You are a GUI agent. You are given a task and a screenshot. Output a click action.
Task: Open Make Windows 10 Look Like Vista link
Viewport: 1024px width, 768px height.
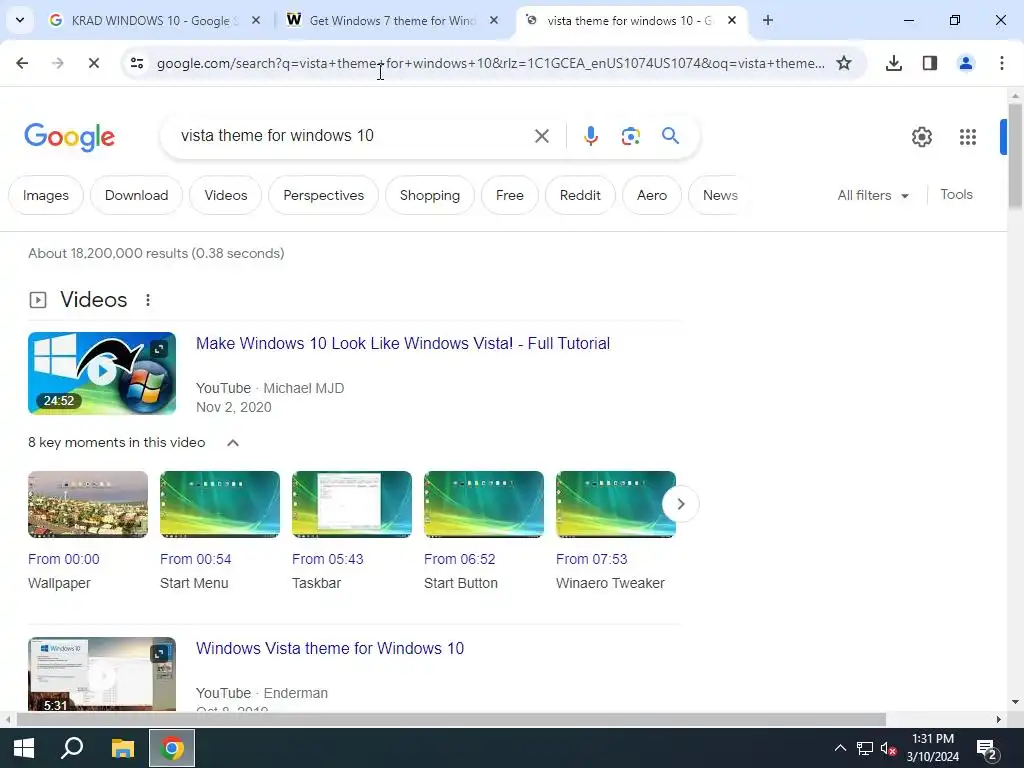pos(403,344)
